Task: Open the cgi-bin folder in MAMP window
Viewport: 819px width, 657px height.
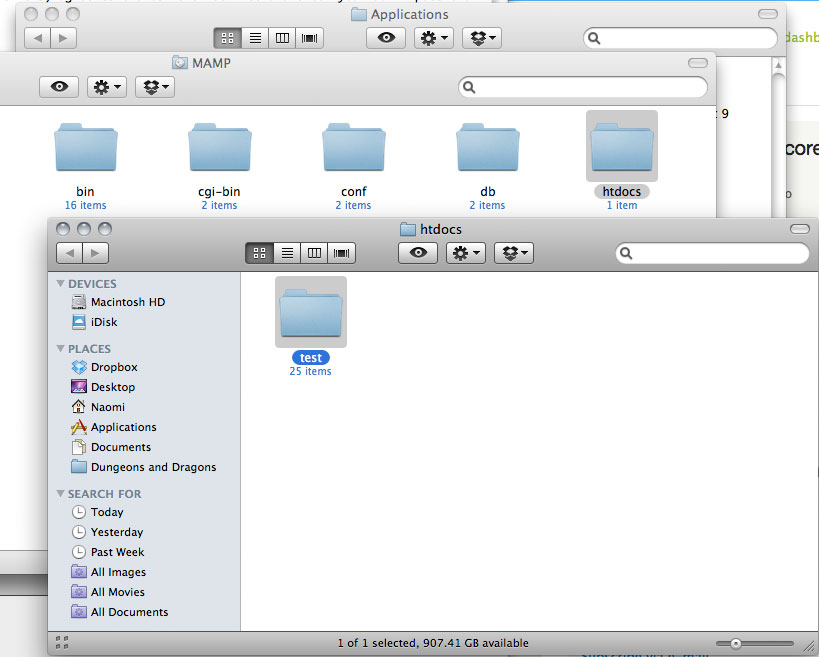Action: pos(219,148)
